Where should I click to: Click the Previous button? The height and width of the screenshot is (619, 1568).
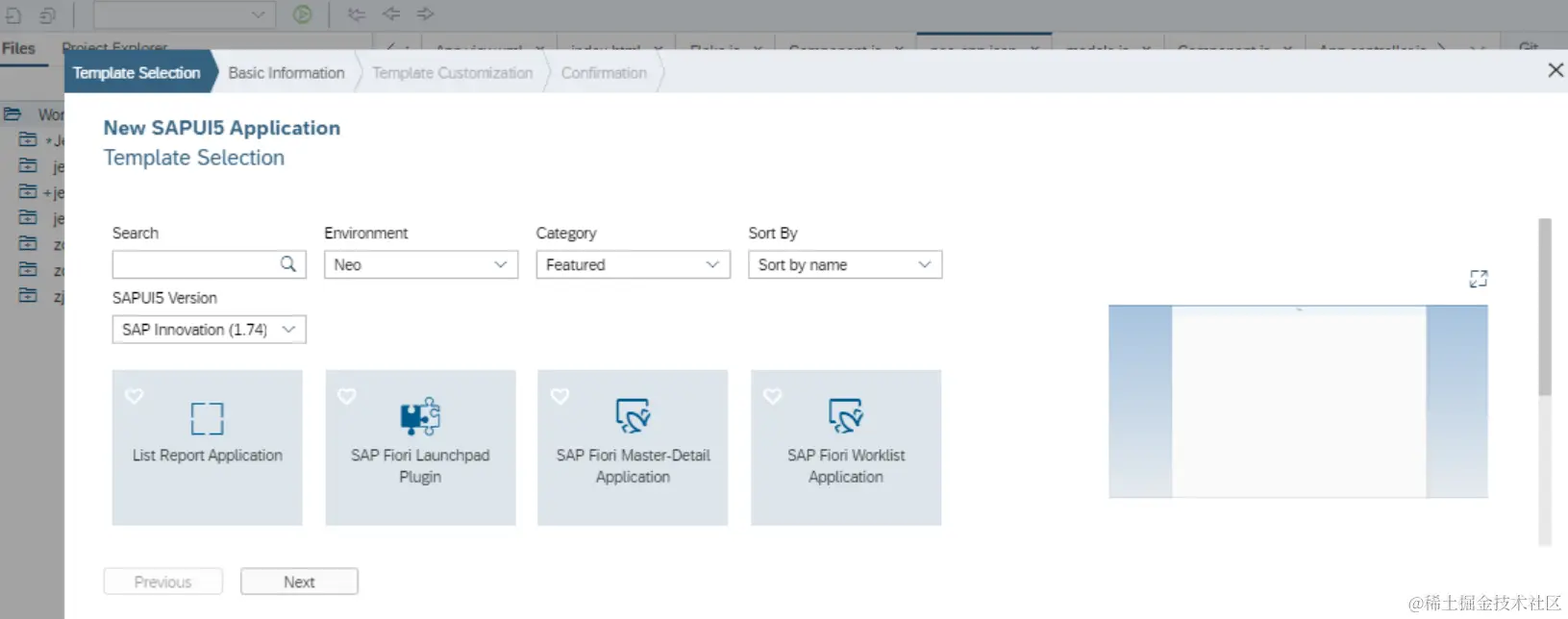163,582
